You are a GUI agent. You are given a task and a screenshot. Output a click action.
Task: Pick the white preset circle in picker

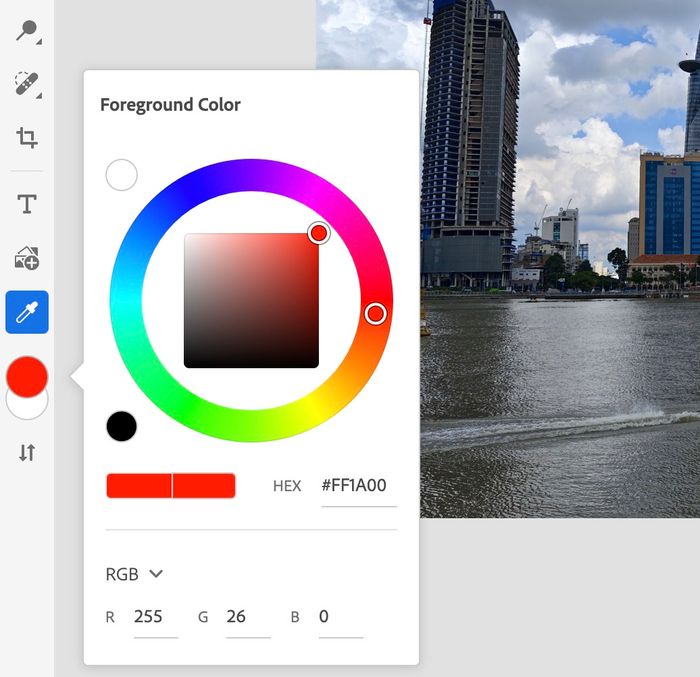pos(121,175)
